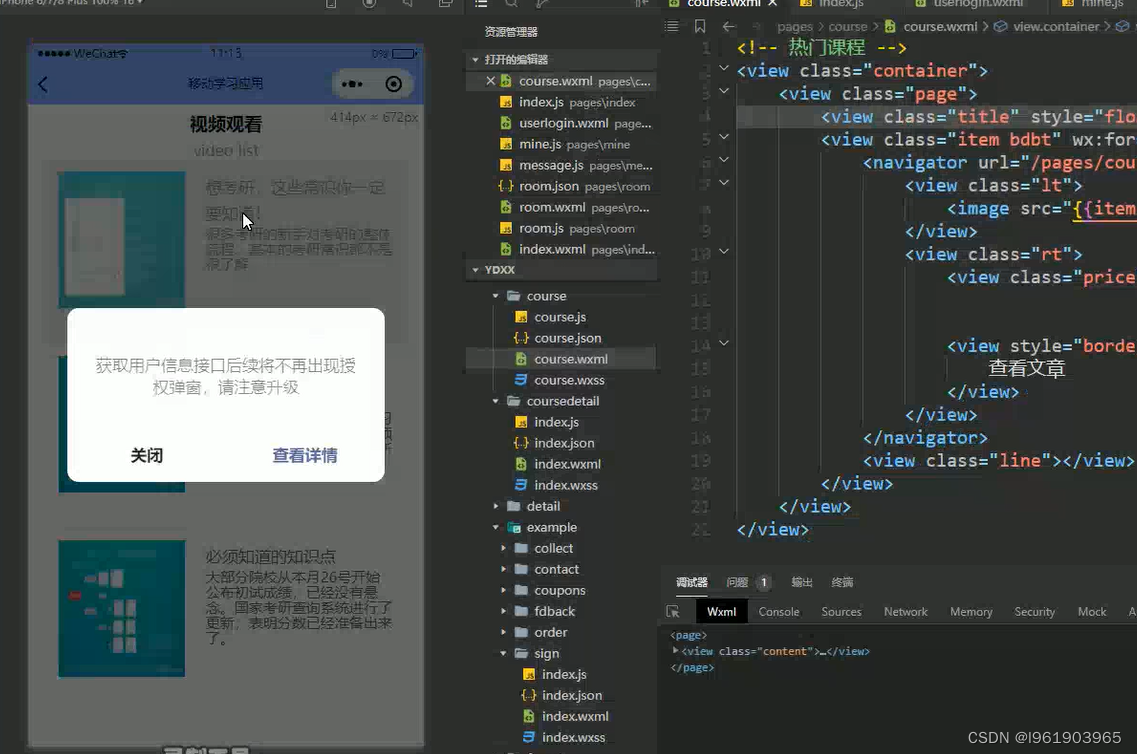
Task: Collapse the 打开的编辑器 section
Action: coord(476,59)
